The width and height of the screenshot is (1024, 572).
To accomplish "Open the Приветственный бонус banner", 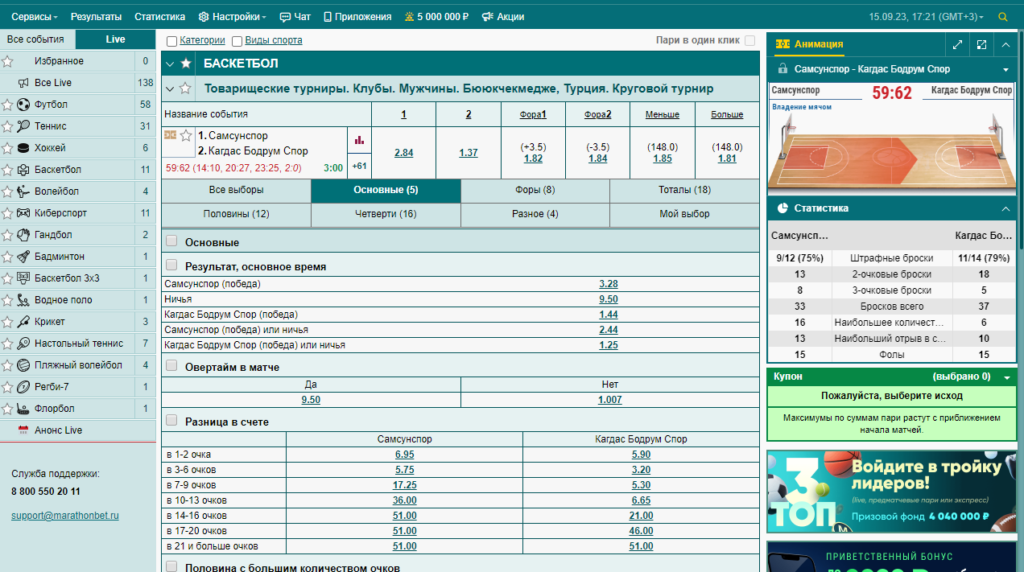I will 891,556.
